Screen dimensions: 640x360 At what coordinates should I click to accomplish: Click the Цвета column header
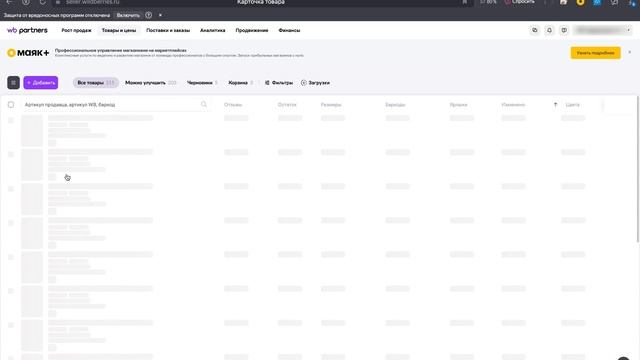click(573, 104)
